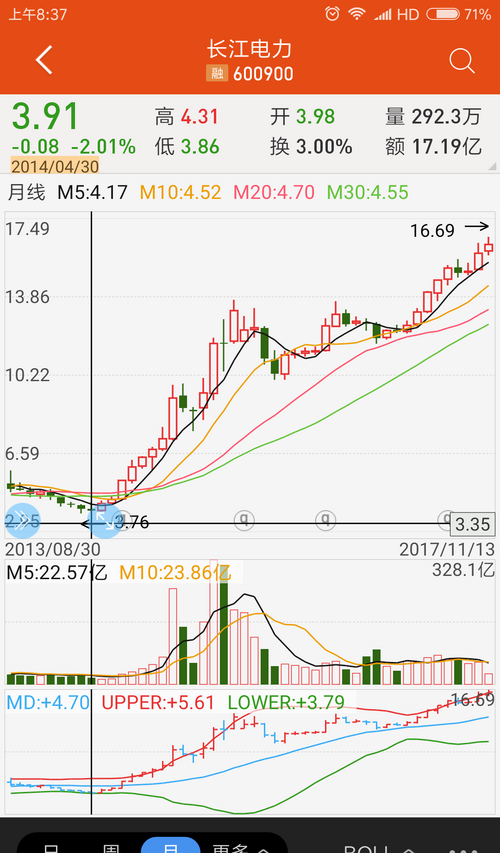Screen dimensions: 500x853
Task: Tap the battery indicator in status bar
Action: (443, 14)
